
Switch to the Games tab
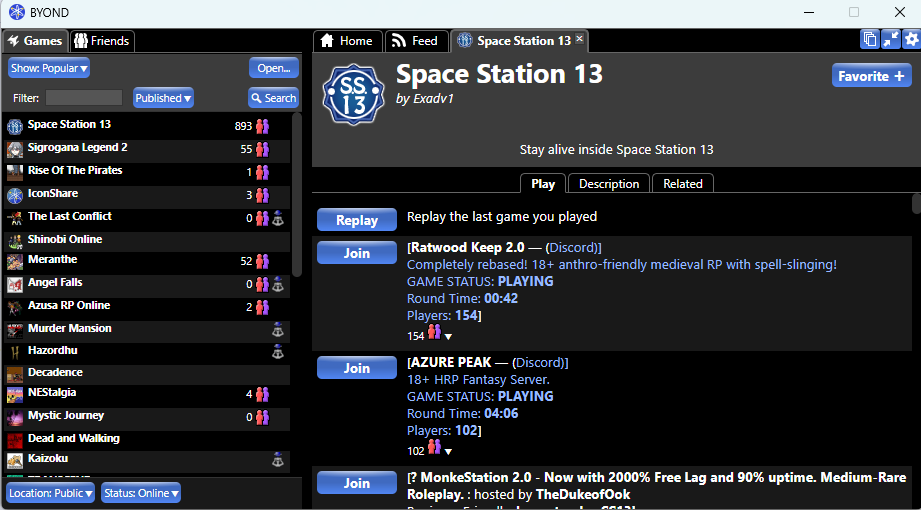tap(35, 41)
